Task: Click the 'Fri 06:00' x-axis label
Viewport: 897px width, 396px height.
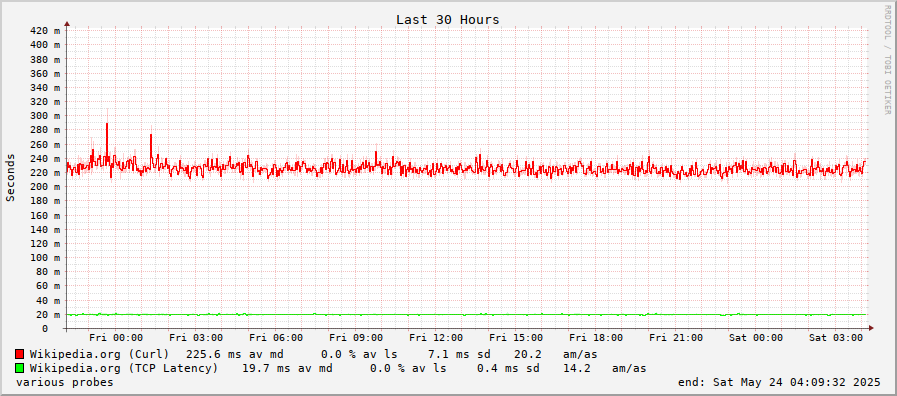Action: (x=276, y=339)
